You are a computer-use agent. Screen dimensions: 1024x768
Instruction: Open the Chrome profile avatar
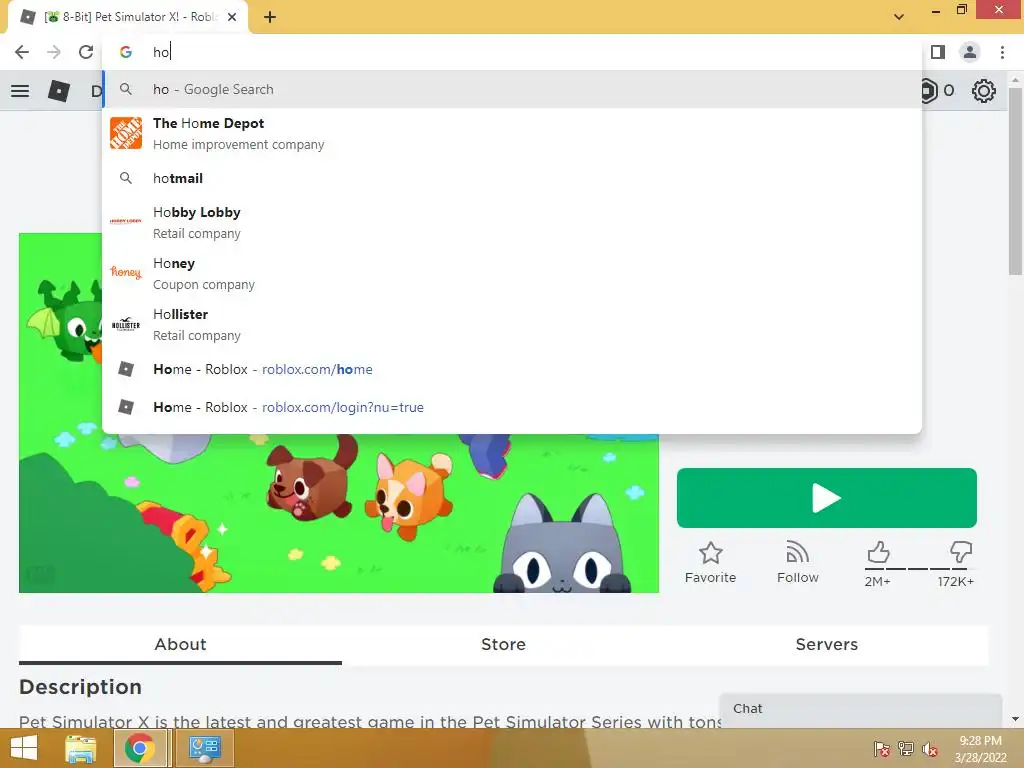coord(970,52)
